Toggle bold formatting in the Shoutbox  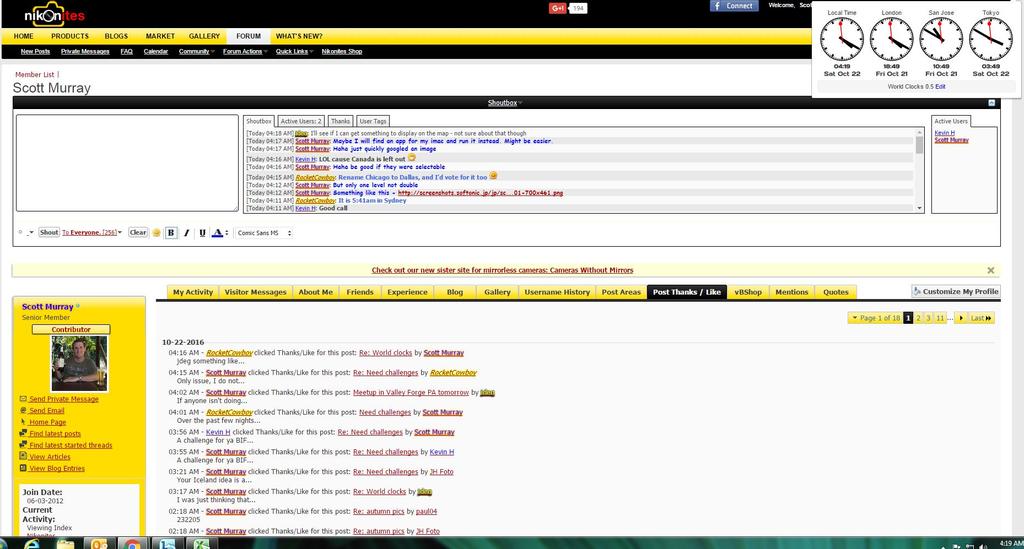(x=171, y=233)
